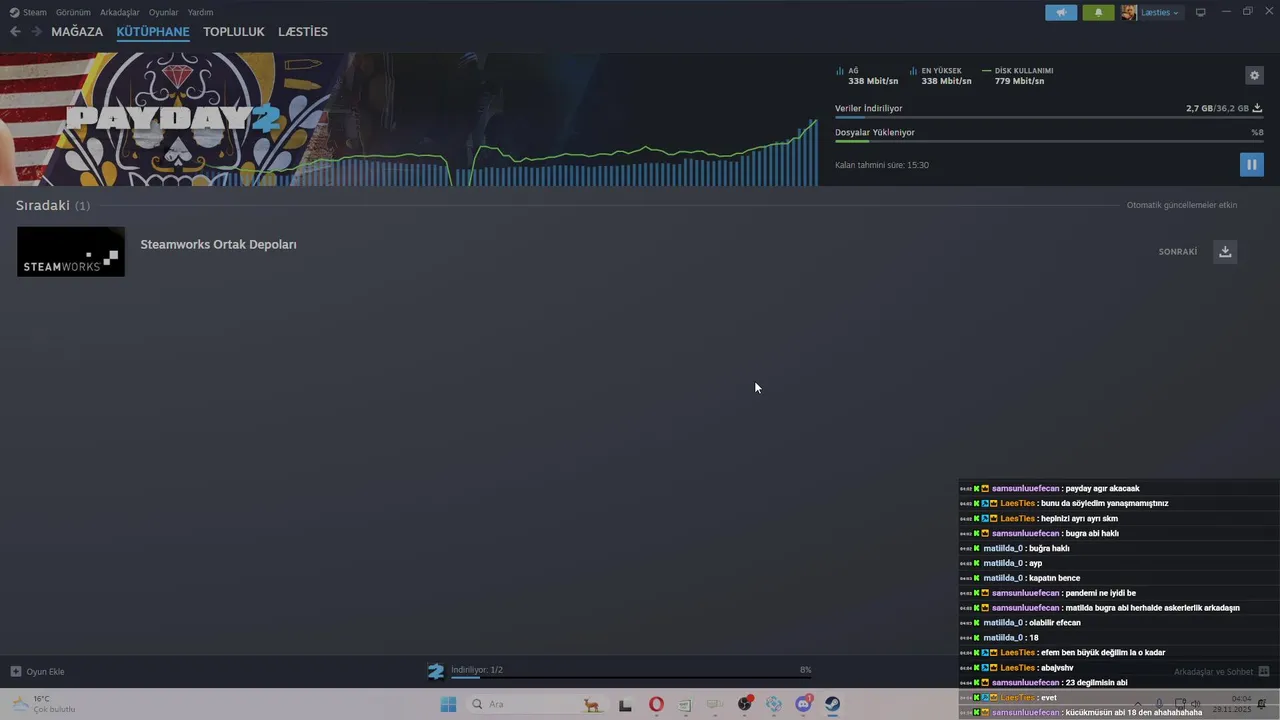Click the Steam taskbar icon

coord(832,704)
